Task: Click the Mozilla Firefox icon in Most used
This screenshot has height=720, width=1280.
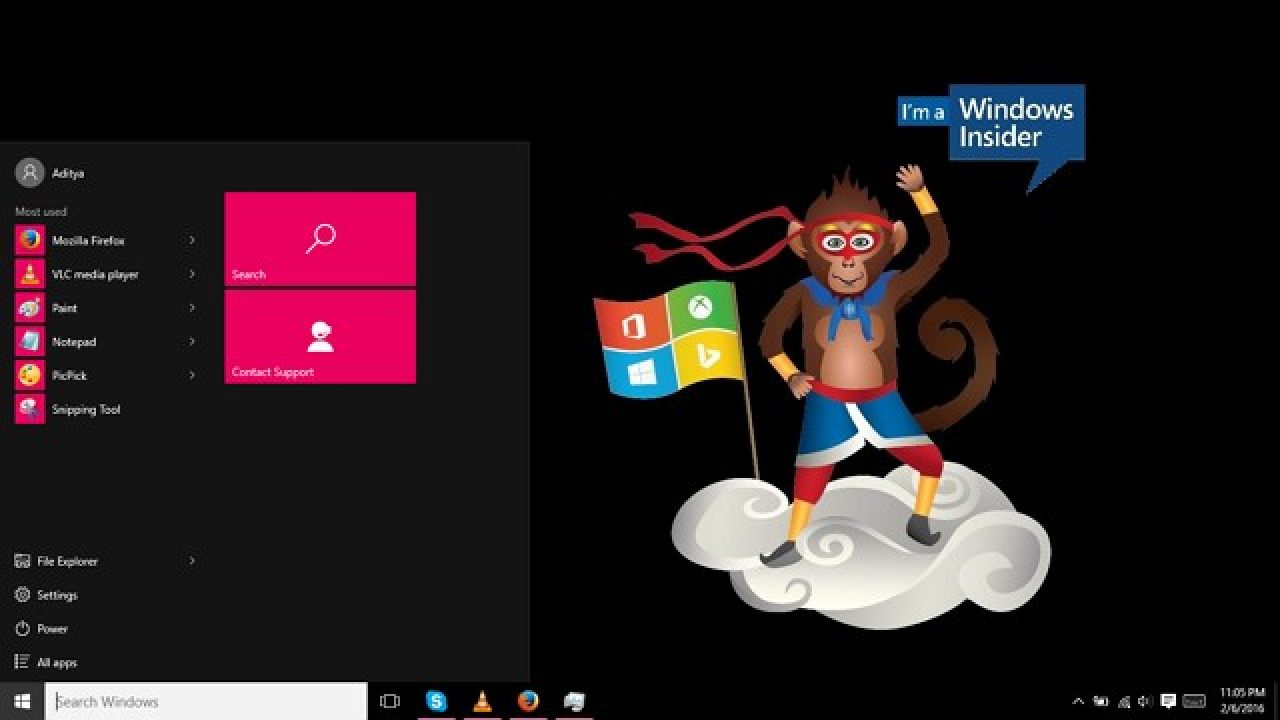Action: [30, 240]
